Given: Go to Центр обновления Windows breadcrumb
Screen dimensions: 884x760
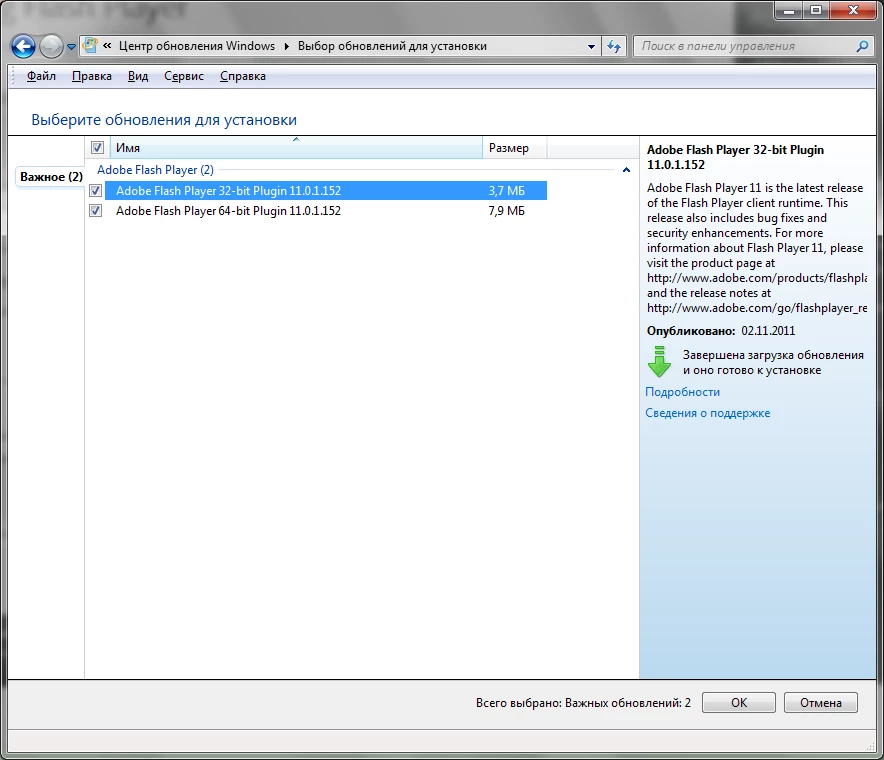Looking at the screenshot, I should coord(197,46).
